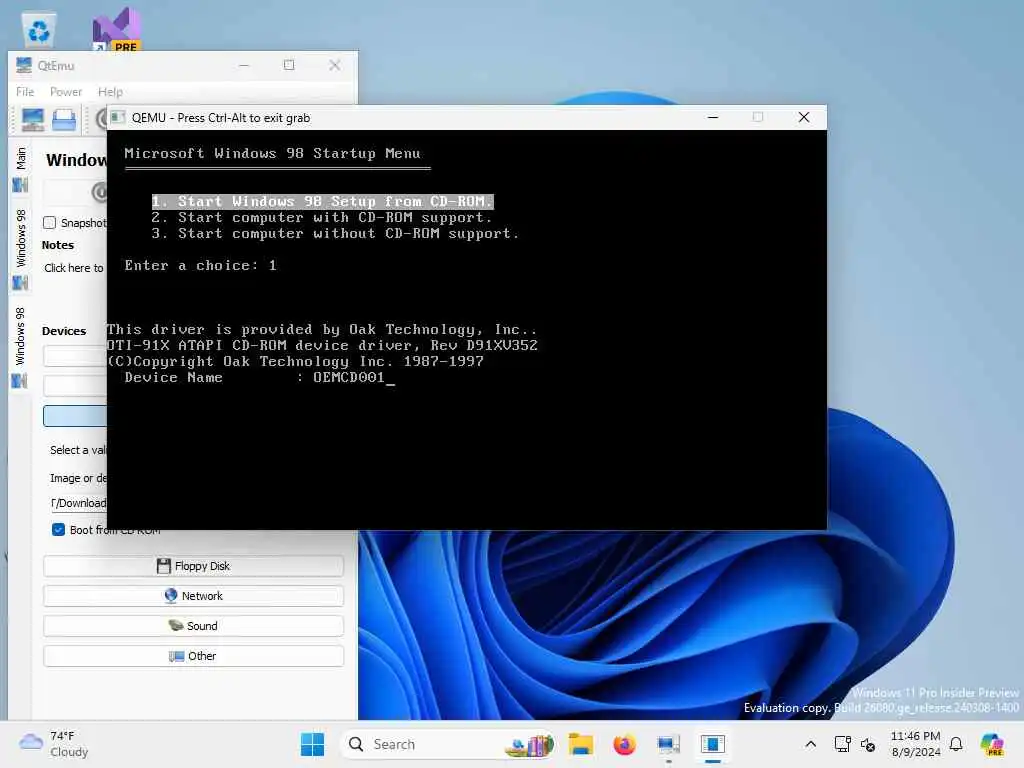The height and width of the screenshot is (768, 1024).
Task: Select the lower Windows 98 vertical tab
Action: [21, 336]
